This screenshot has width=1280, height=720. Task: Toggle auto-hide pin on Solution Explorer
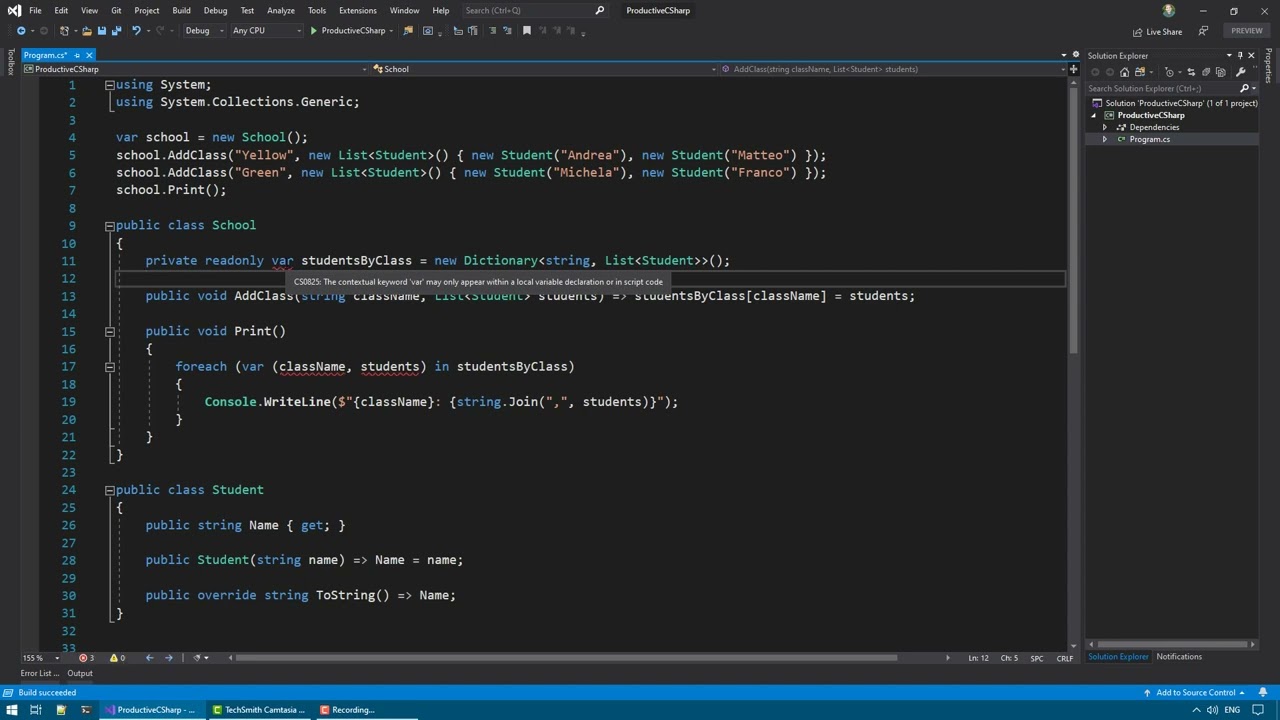1240,56
